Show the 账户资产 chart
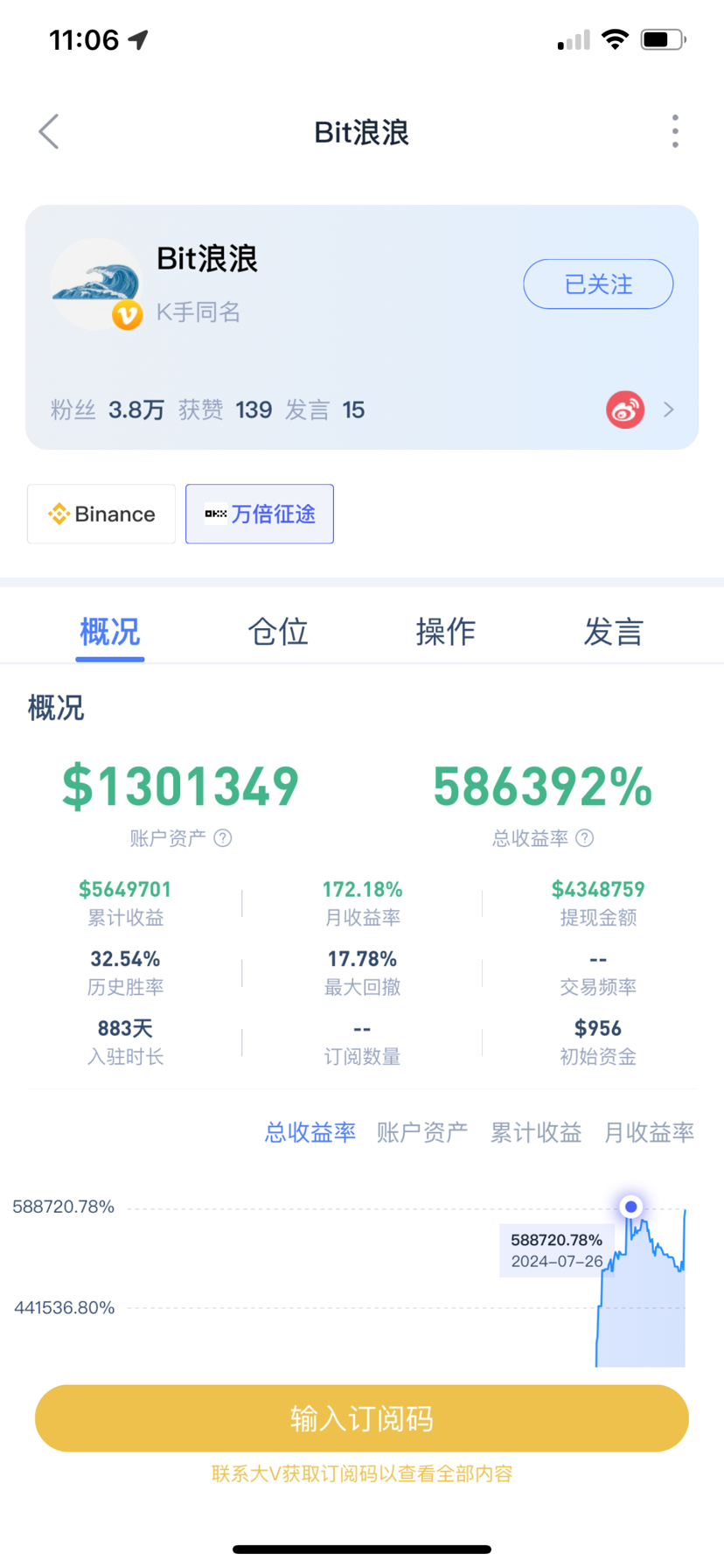The height and width of the screenshot is (1568, 724). tap(422, 1132)
